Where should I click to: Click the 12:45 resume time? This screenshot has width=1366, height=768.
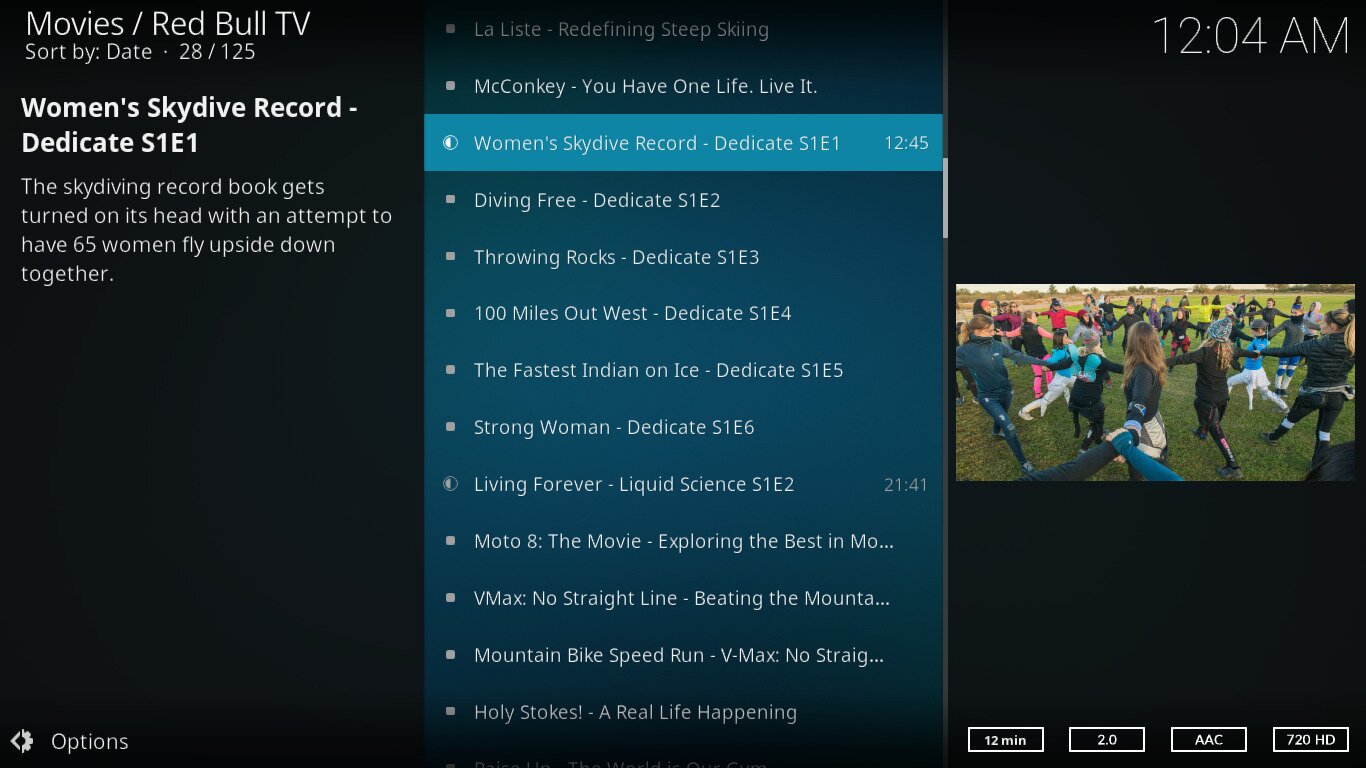(x=906, y=143)
